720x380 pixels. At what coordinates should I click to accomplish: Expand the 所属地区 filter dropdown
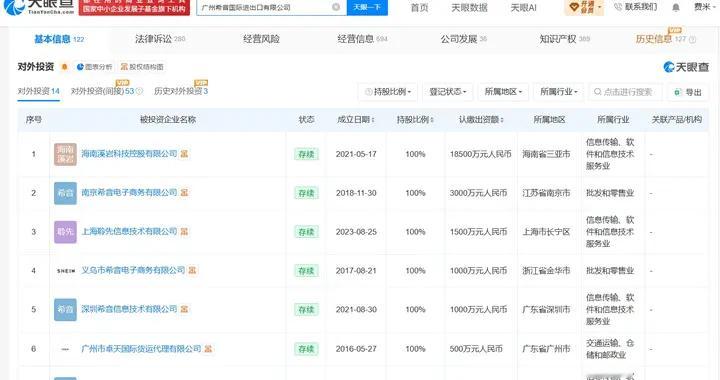coord(503,92)
